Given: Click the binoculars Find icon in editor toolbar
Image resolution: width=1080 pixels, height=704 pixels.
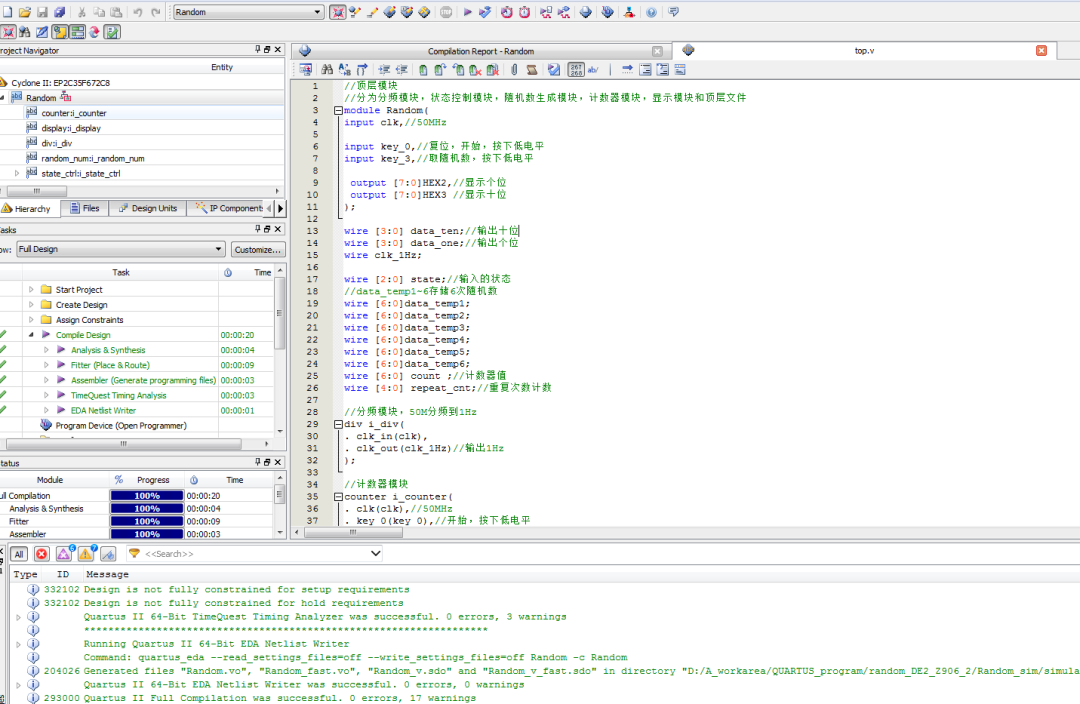Looking at the screenshot, I should [x=326, y=70].
